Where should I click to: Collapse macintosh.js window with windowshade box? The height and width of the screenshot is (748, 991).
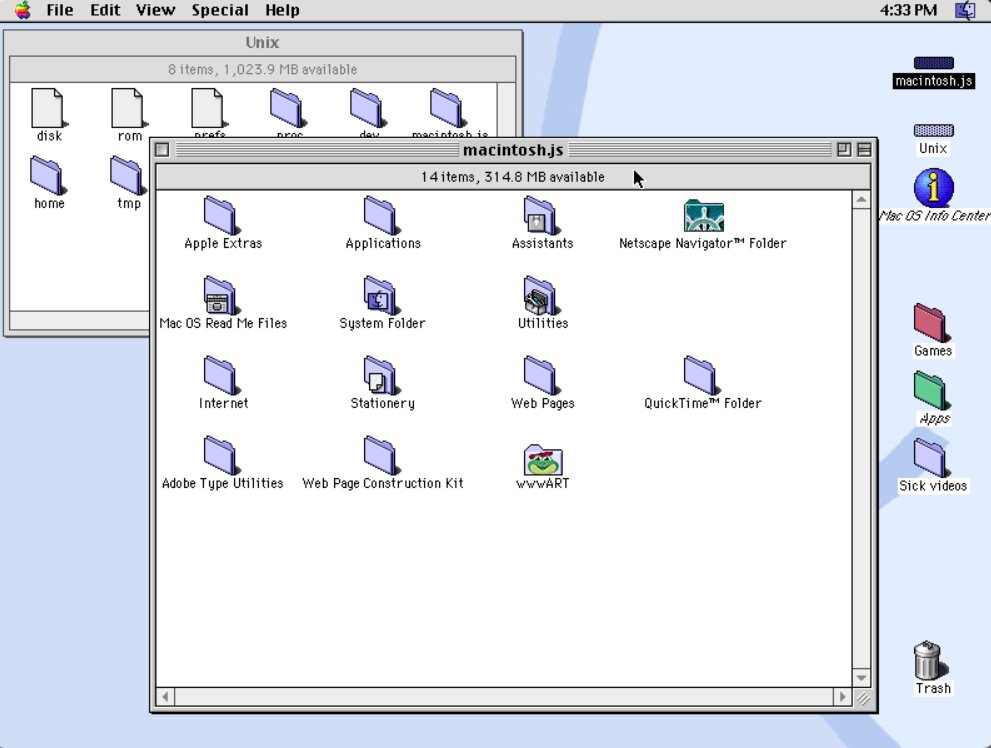[x=864, y=150]
